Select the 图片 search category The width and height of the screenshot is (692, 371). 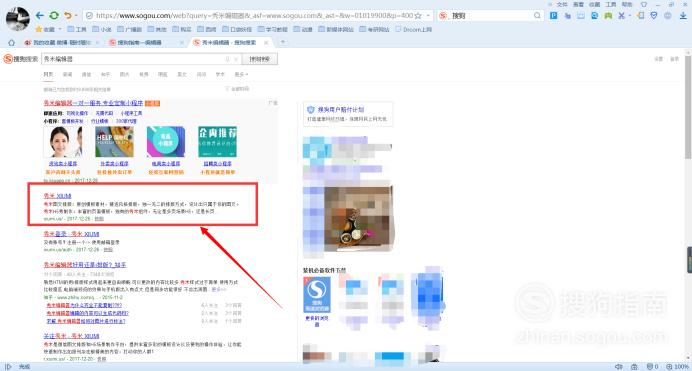[x=125, y=75]
